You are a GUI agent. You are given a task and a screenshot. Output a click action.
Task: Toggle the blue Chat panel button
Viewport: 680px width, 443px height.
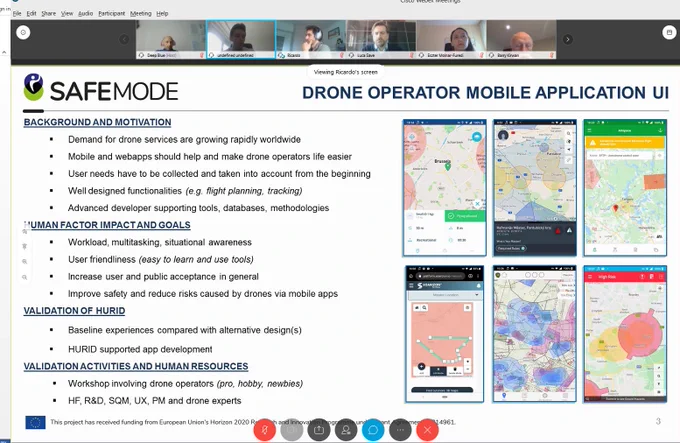click(x=373, y=430)
